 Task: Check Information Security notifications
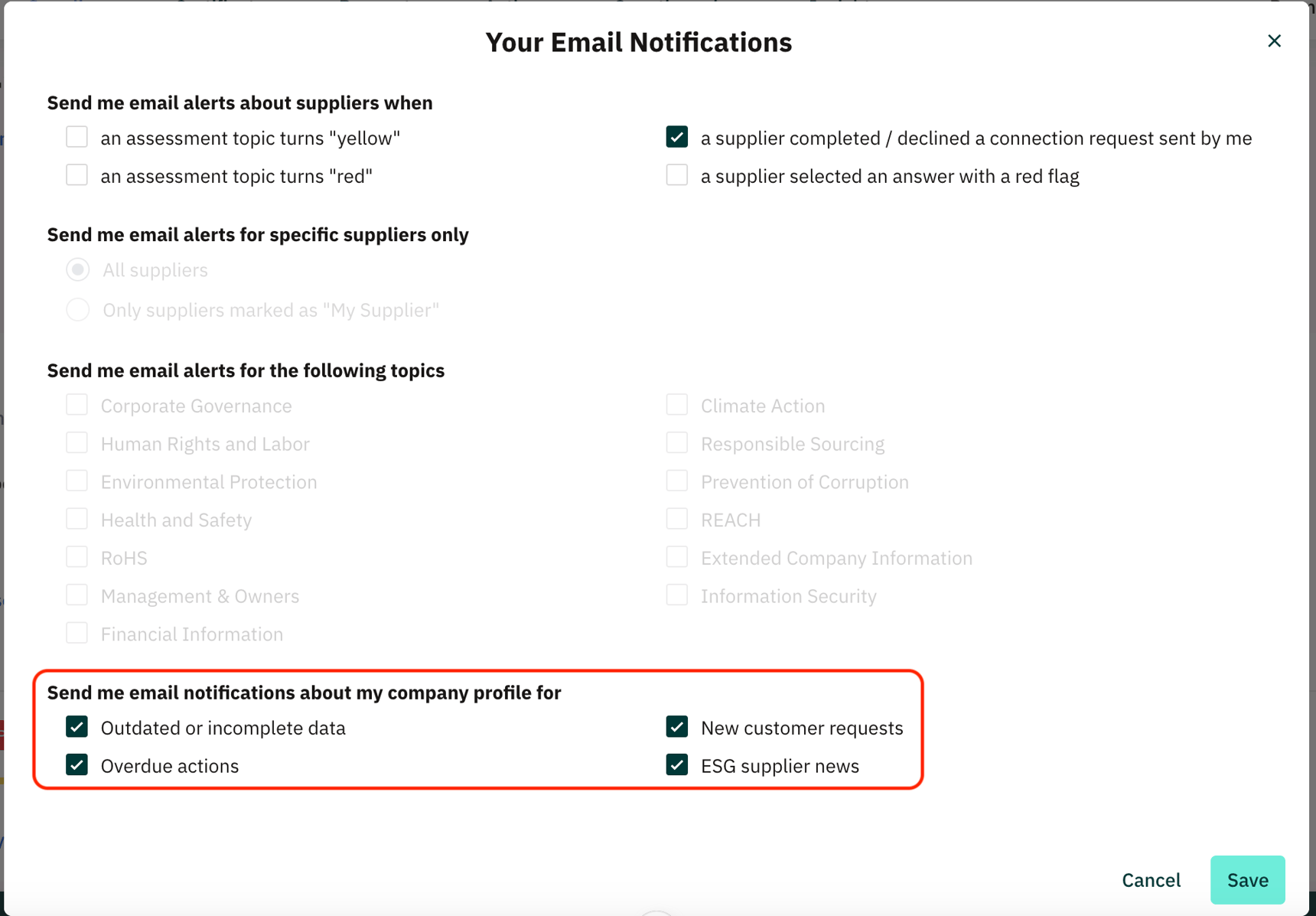point(676,595)
